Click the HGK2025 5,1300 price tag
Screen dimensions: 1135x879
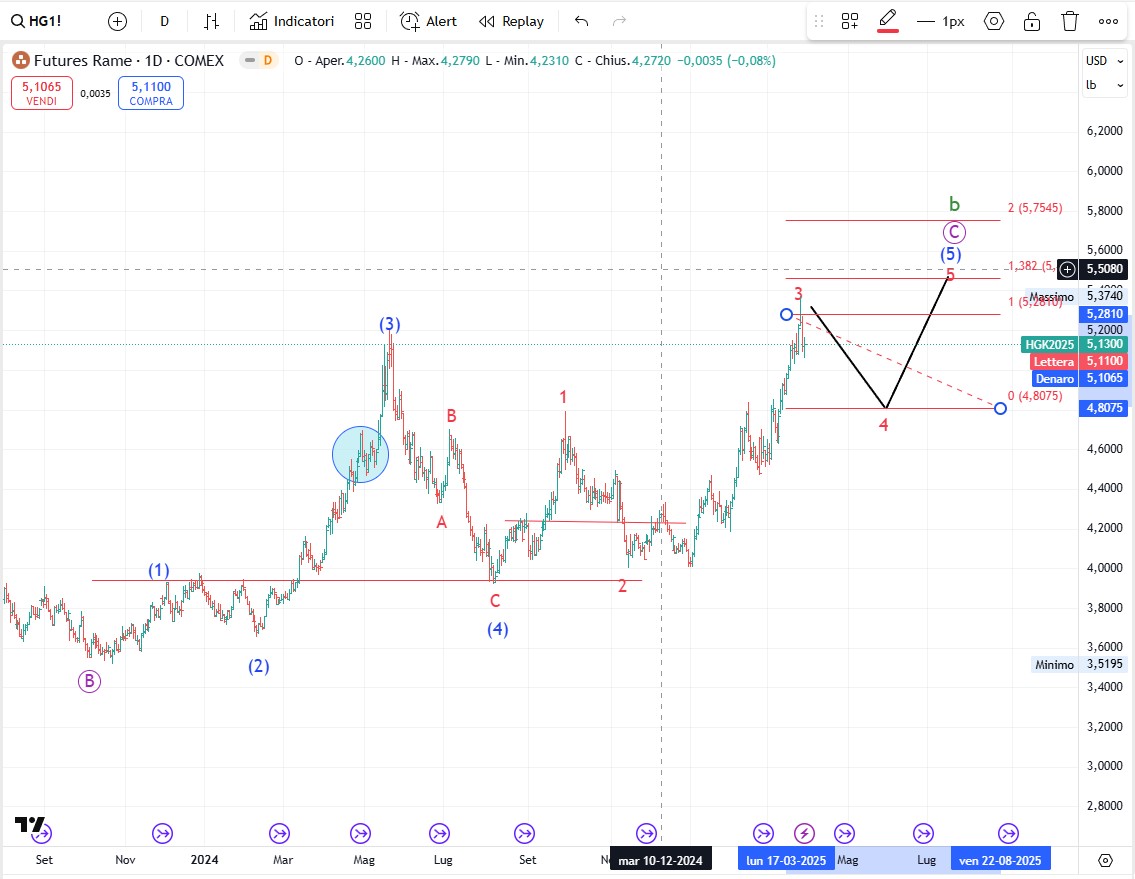point(1073,345)
